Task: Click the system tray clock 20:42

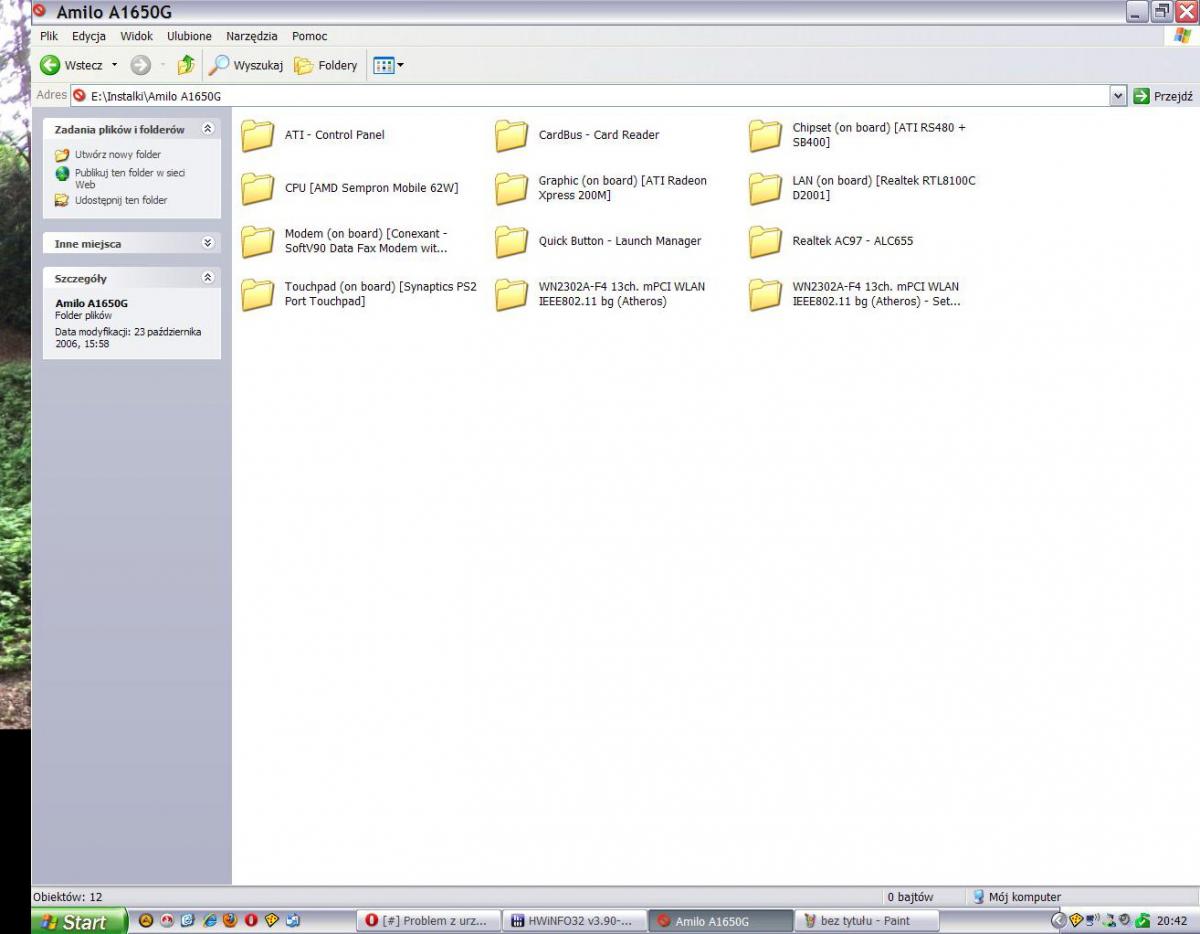Action: [1171, 921]
